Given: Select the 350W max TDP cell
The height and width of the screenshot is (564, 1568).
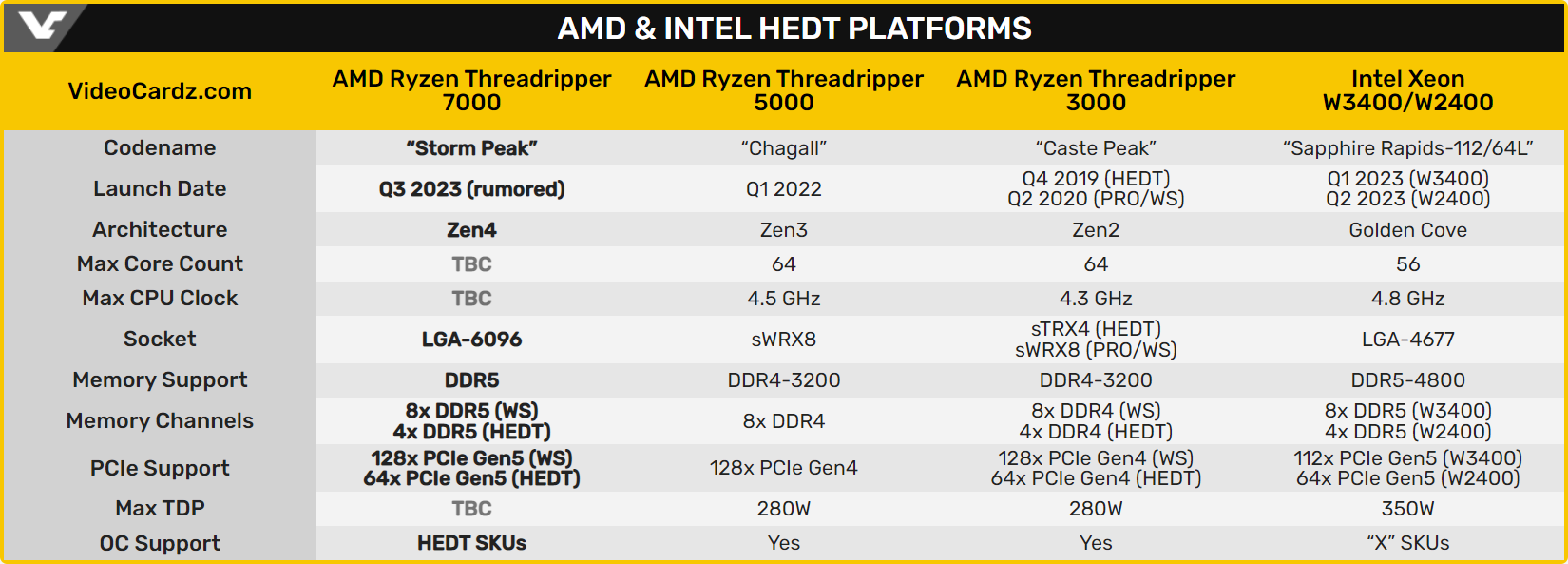Looking at the screenshot, I should (x=1407, y=509).
